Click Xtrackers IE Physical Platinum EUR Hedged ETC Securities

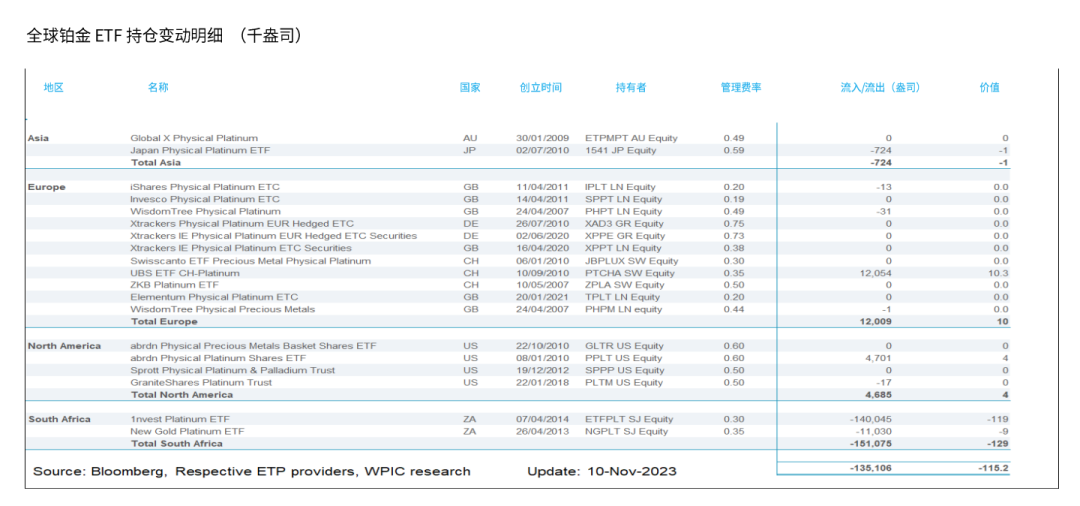(x=273, y=235)
